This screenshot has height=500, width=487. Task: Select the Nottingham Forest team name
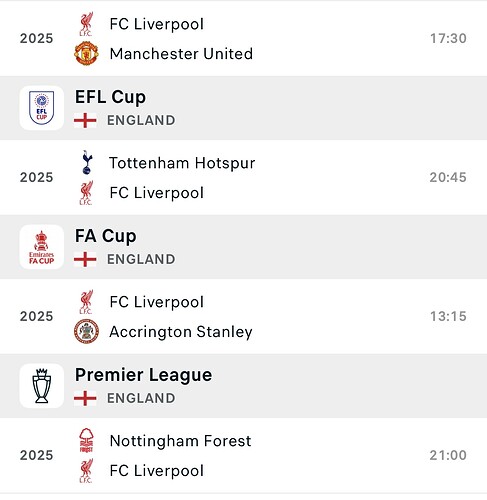coord(180,441)
